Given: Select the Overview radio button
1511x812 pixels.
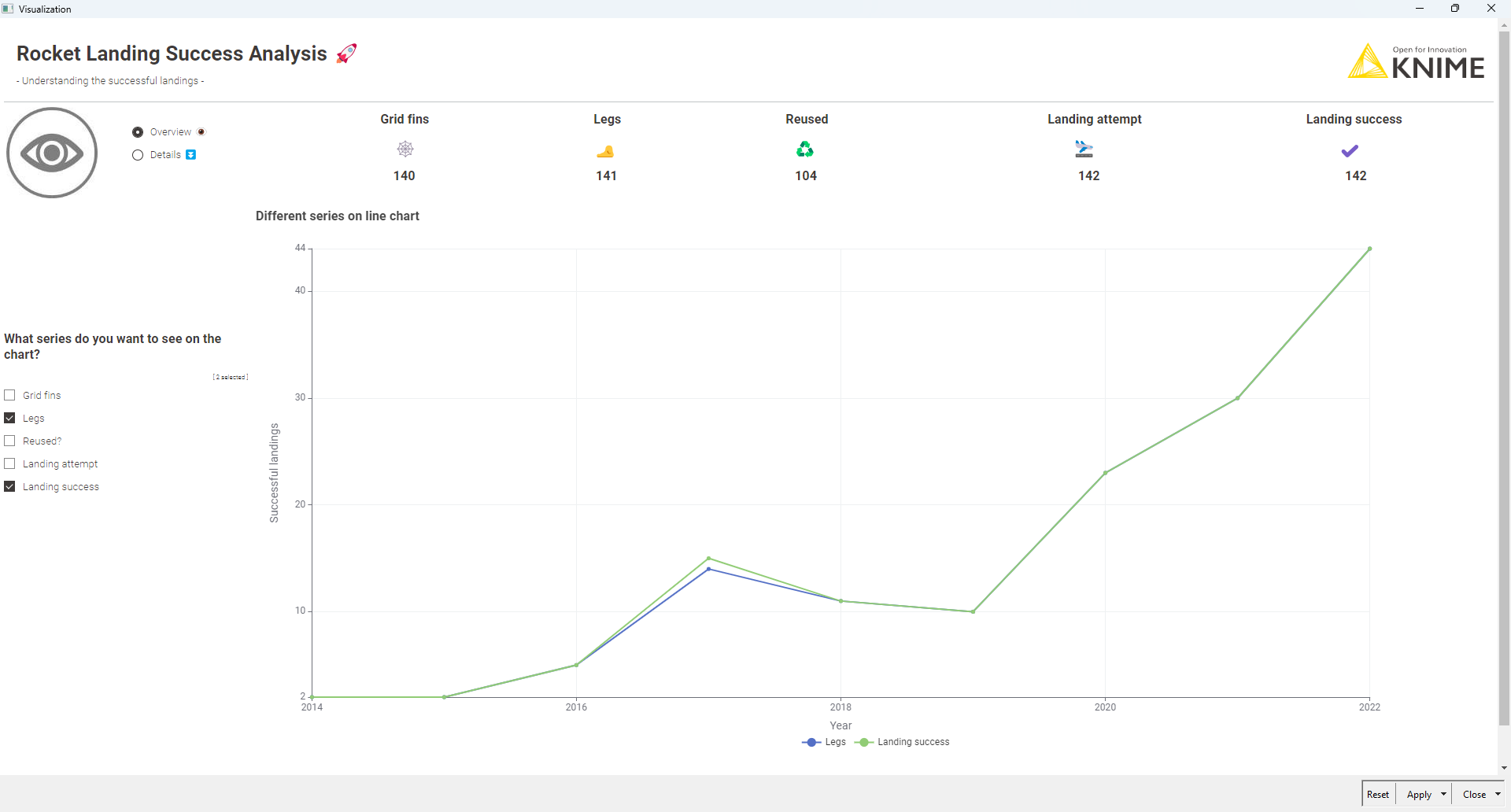Looking at the screenshot, I should tap(138, 132).
